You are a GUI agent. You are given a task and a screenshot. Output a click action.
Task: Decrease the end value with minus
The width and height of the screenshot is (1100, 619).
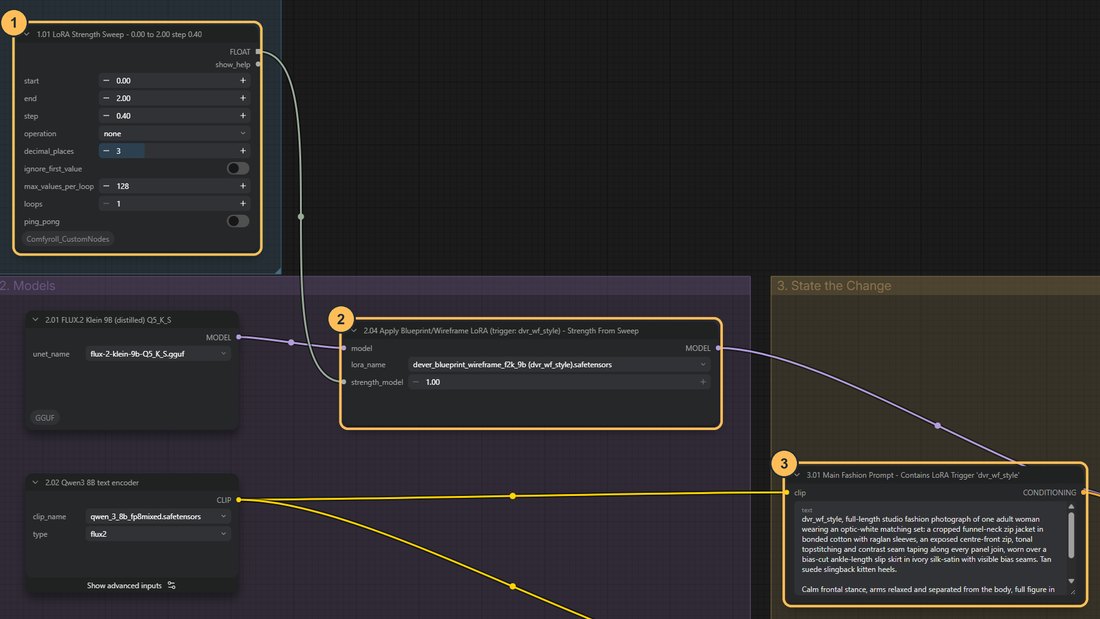coord(106,98)
